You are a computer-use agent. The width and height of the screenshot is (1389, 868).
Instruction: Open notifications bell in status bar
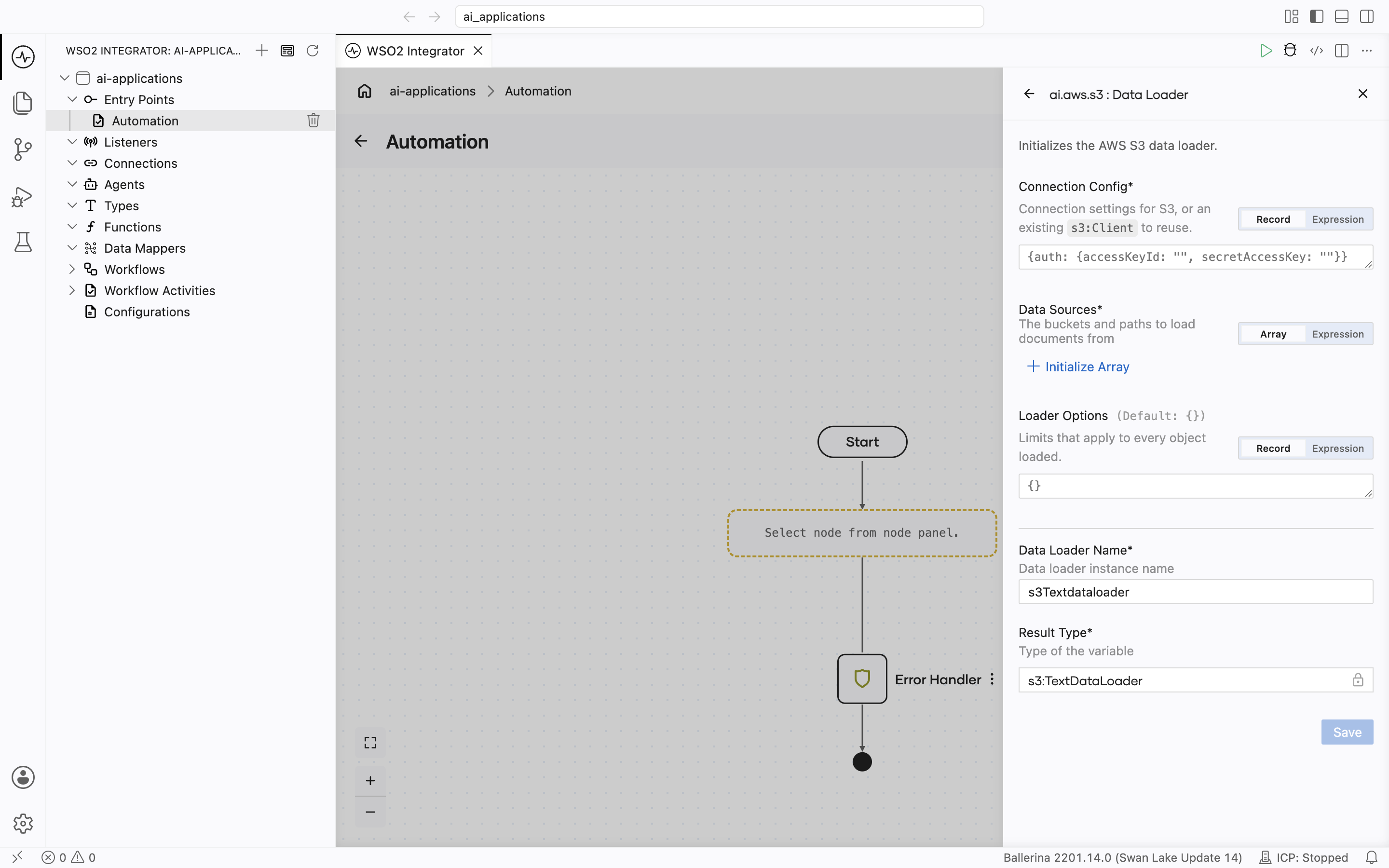point(1372,857)
